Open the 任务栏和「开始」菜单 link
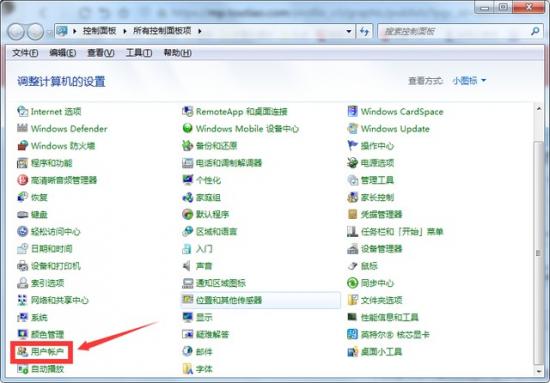 click(x=402, y=231)
